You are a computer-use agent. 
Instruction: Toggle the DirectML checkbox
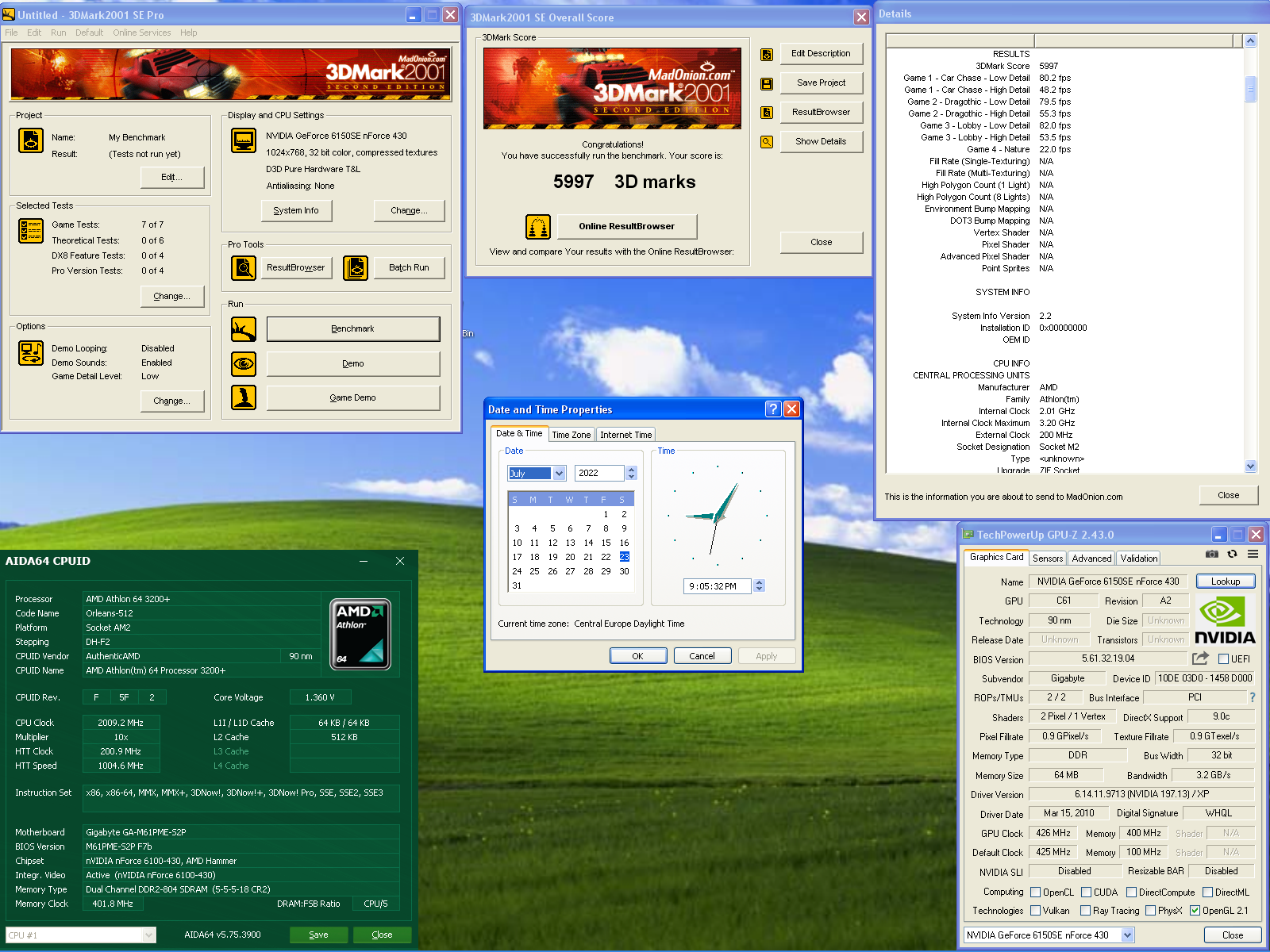click(x=1208, y=892)
